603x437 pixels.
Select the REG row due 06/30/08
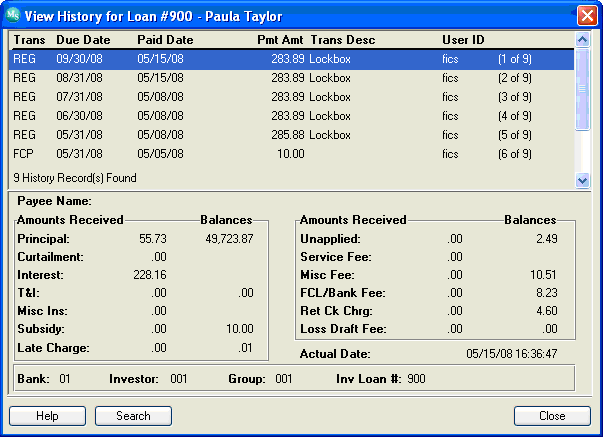click(x=292, y=116)
